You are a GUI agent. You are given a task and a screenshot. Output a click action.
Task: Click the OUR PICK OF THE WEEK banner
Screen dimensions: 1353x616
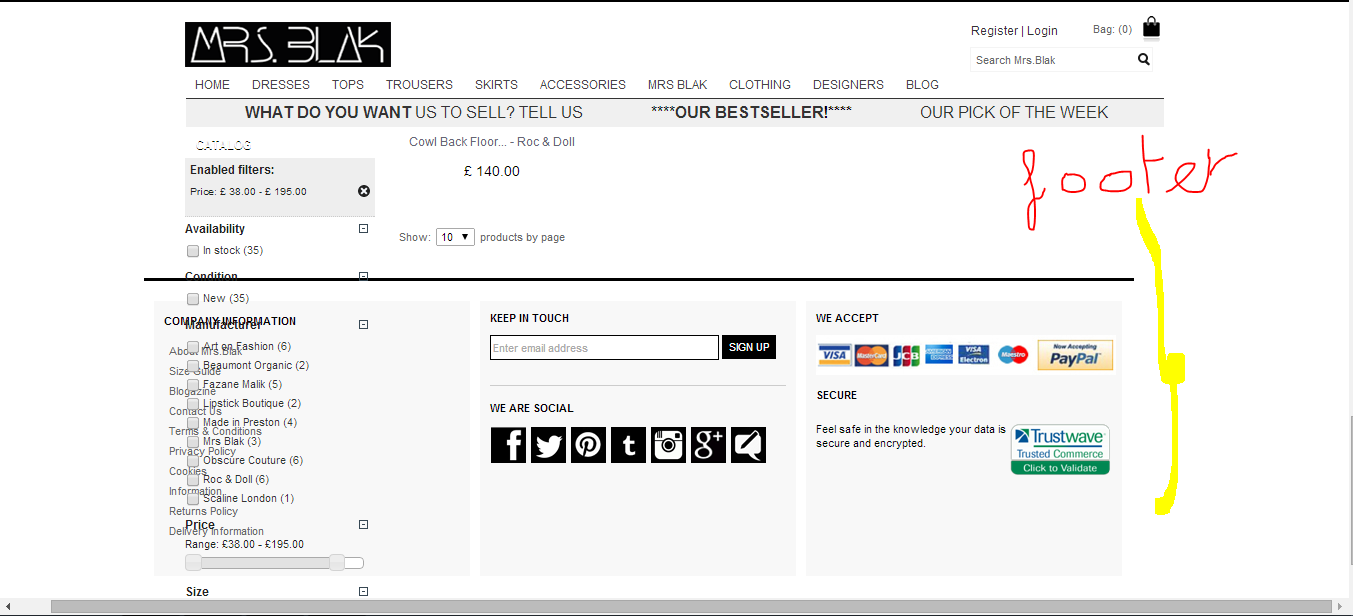[x=1014, y=112]
